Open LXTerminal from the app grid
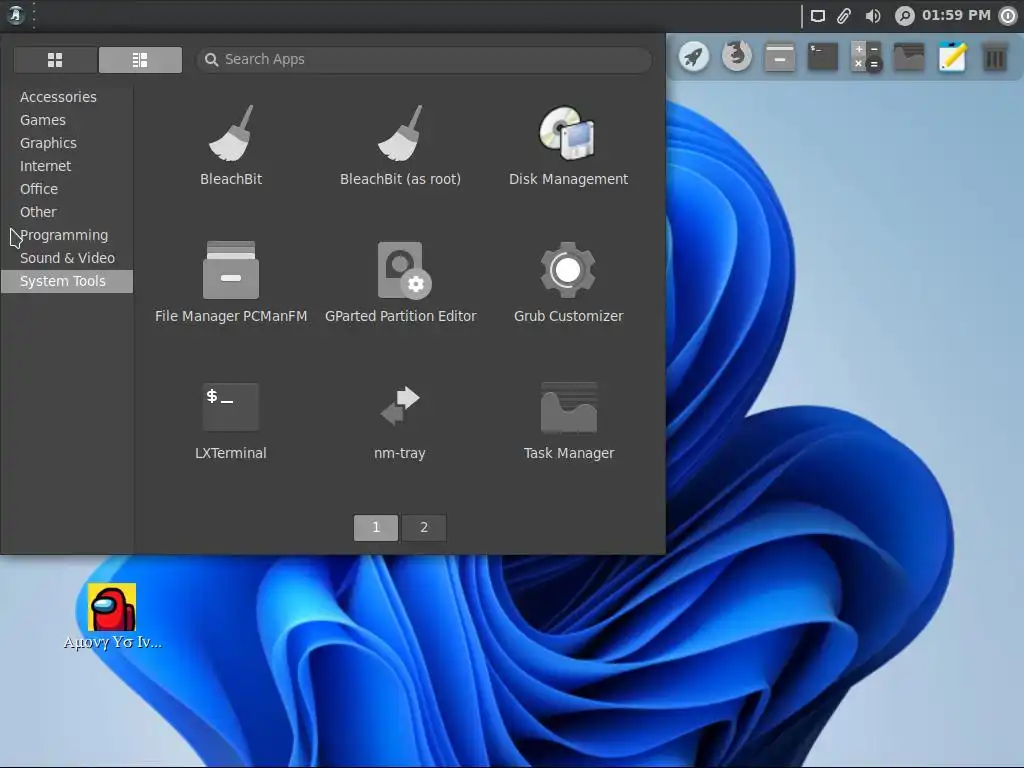The image size is (1024, 768). point(231,421)
